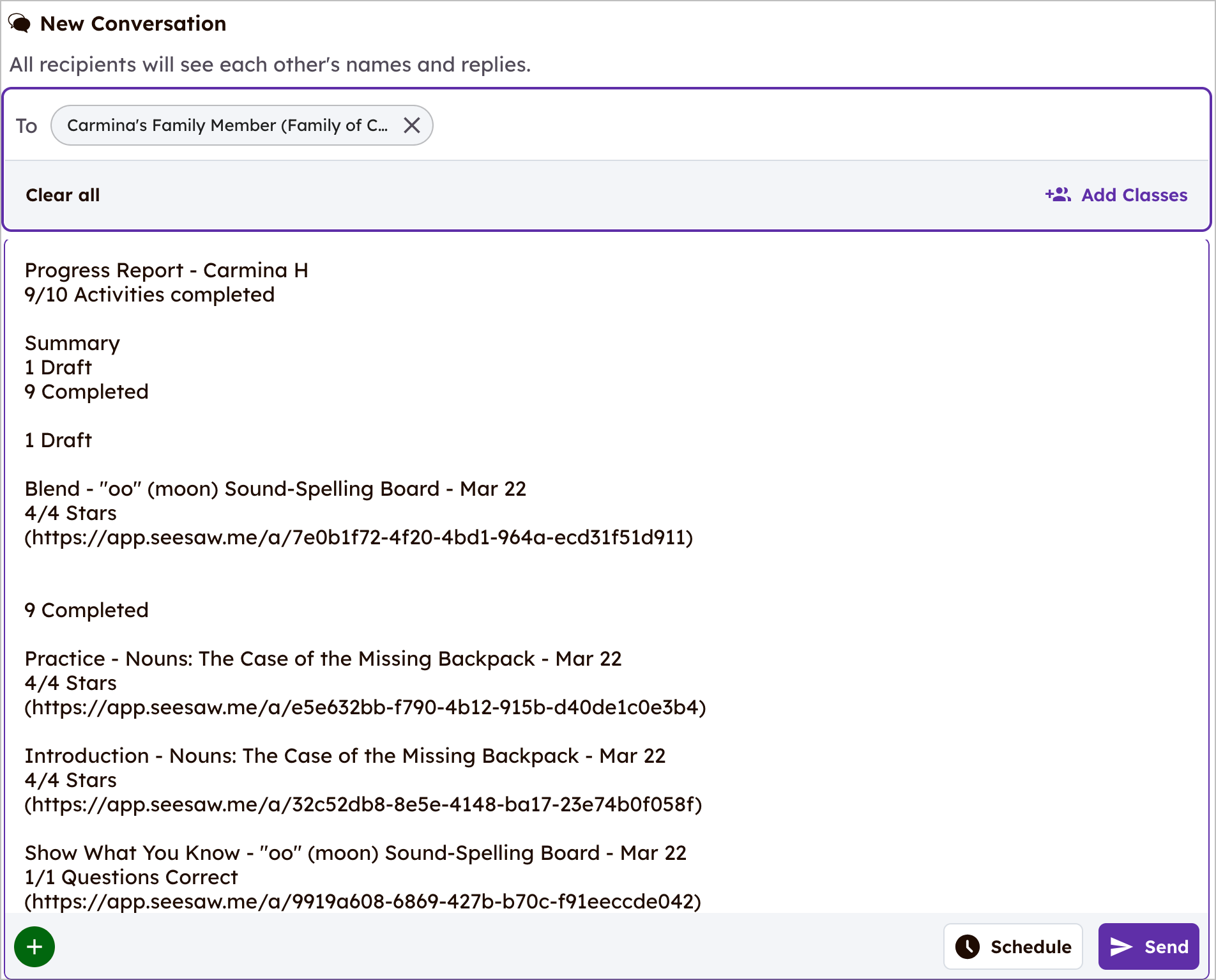This screenshot has height=980, width=1216.
Task: Click the green plus attachment button
Action: (x=34, y=946)
